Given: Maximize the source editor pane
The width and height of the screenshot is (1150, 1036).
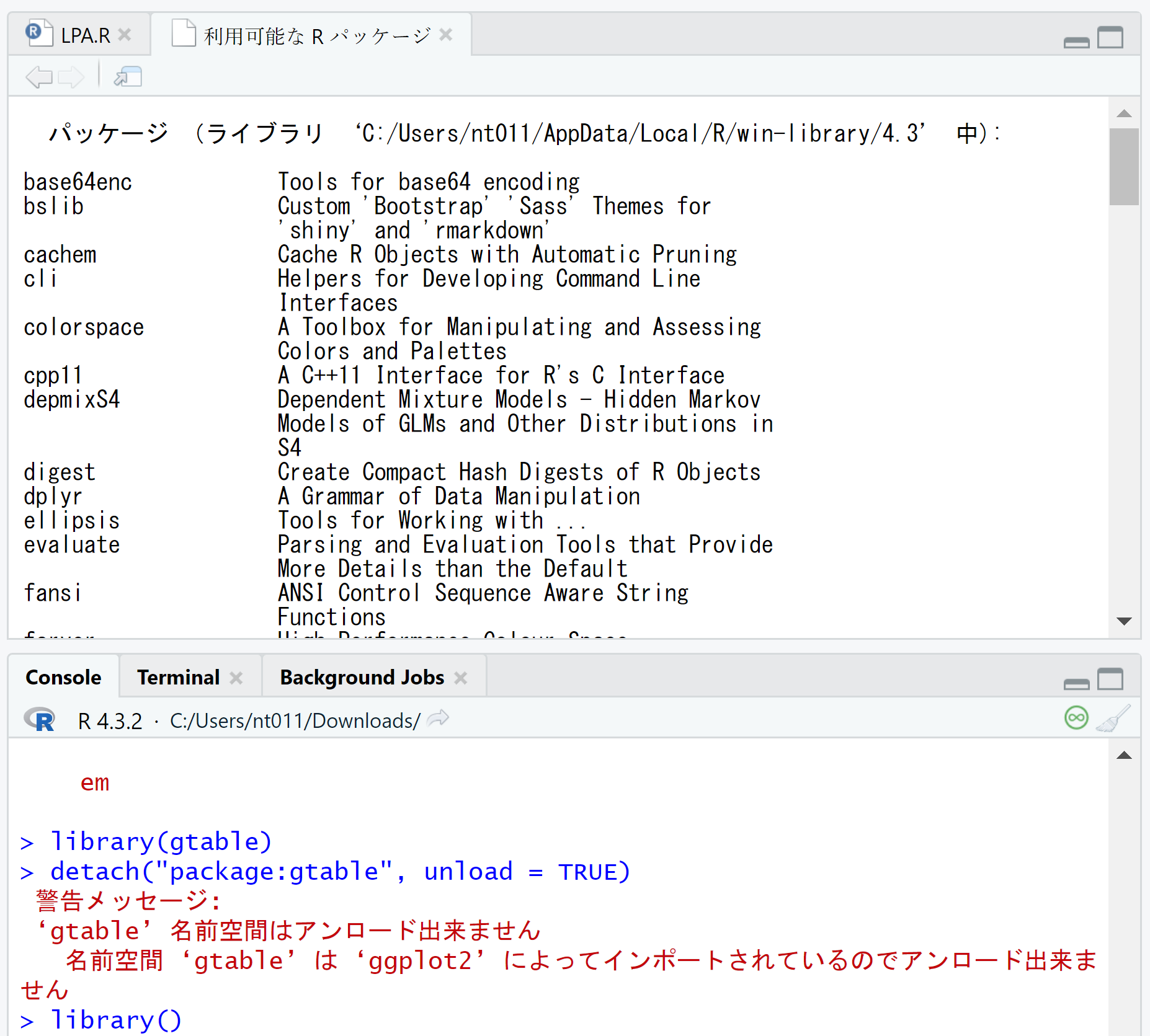Looking at the screenshot, I should pos(1110,37).
